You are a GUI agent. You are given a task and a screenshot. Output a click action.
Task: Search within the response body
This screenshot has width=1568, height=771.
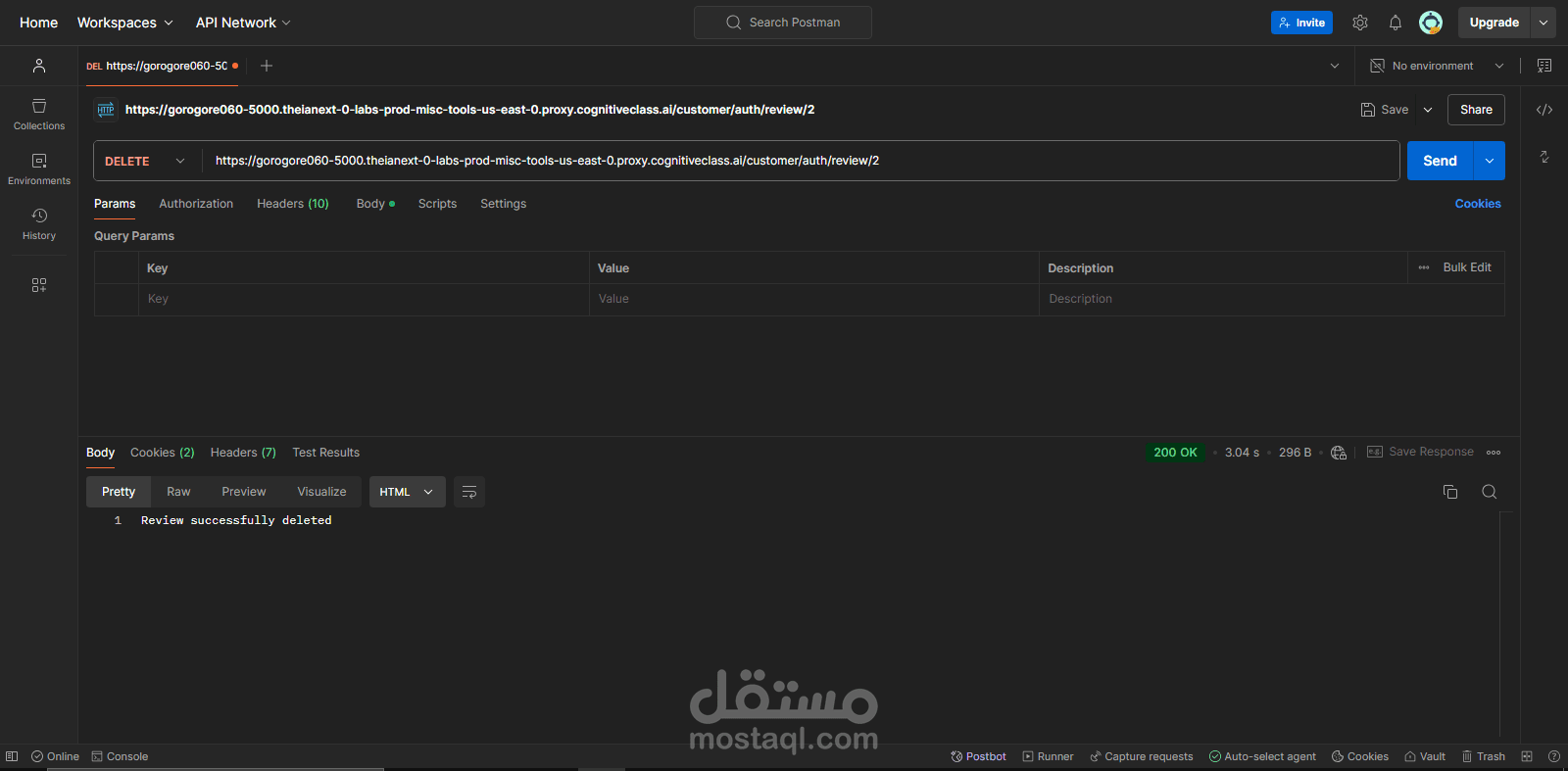[x=1490, y=492]
